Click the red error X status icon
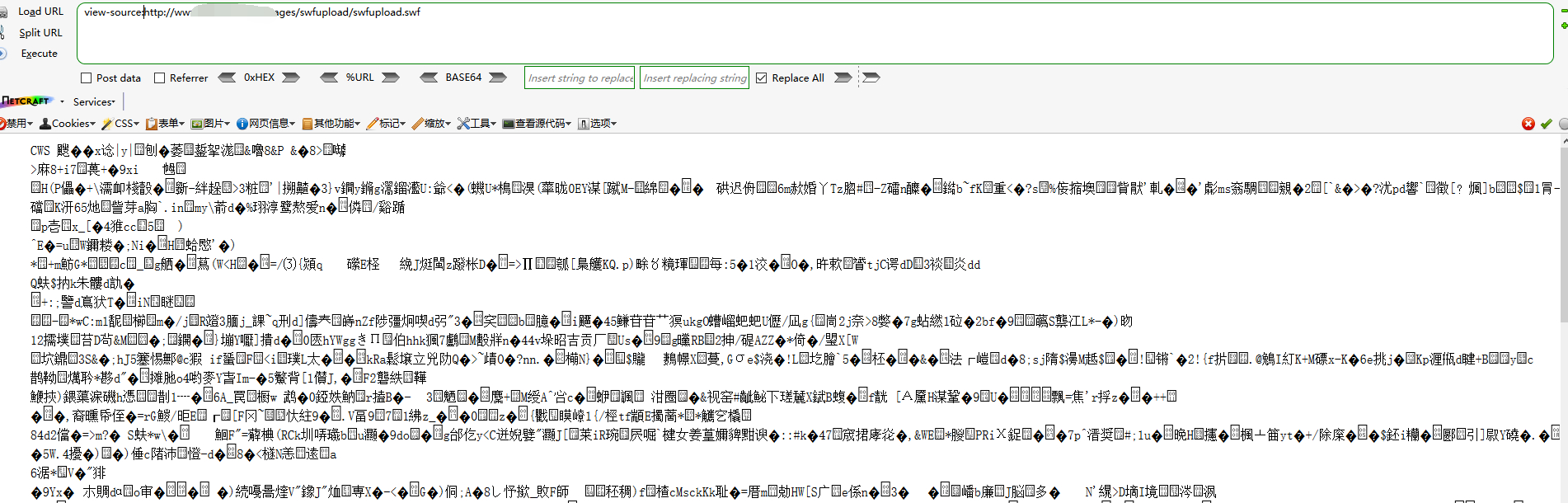The width and height of the screenshot is (1568, 503). coord(1528,124)
